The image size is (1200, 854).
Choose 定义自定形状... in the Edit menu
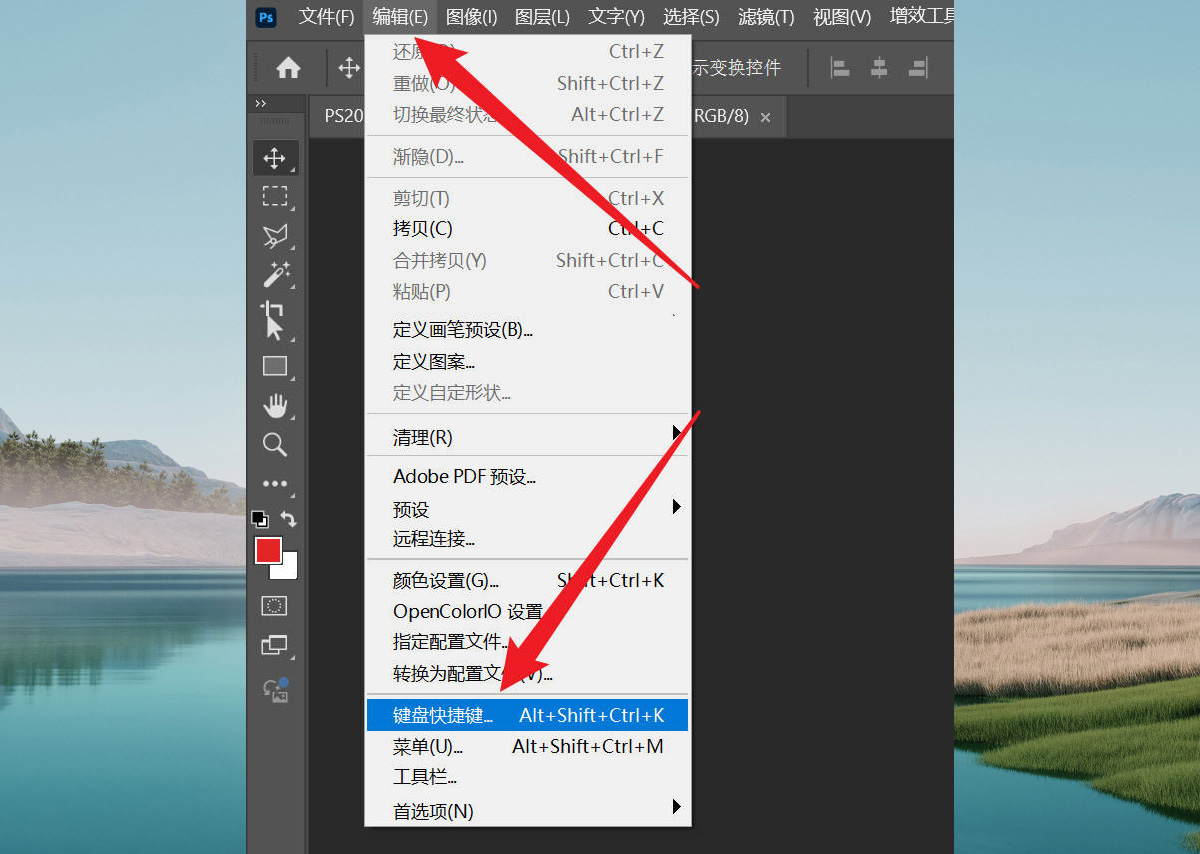pyautogui.click(x=528, y=393)
